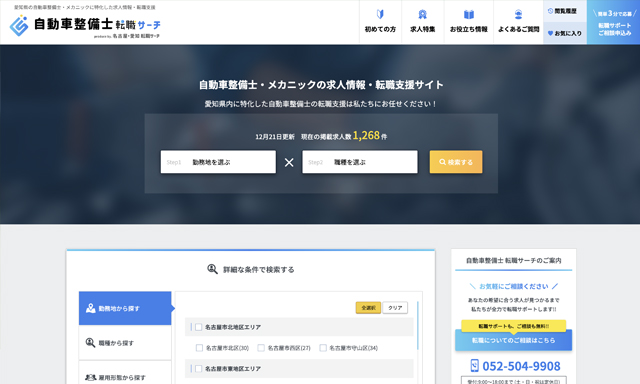
Task: Click the magnifier icon in 検索する button
Action: (x=442, y=162)
